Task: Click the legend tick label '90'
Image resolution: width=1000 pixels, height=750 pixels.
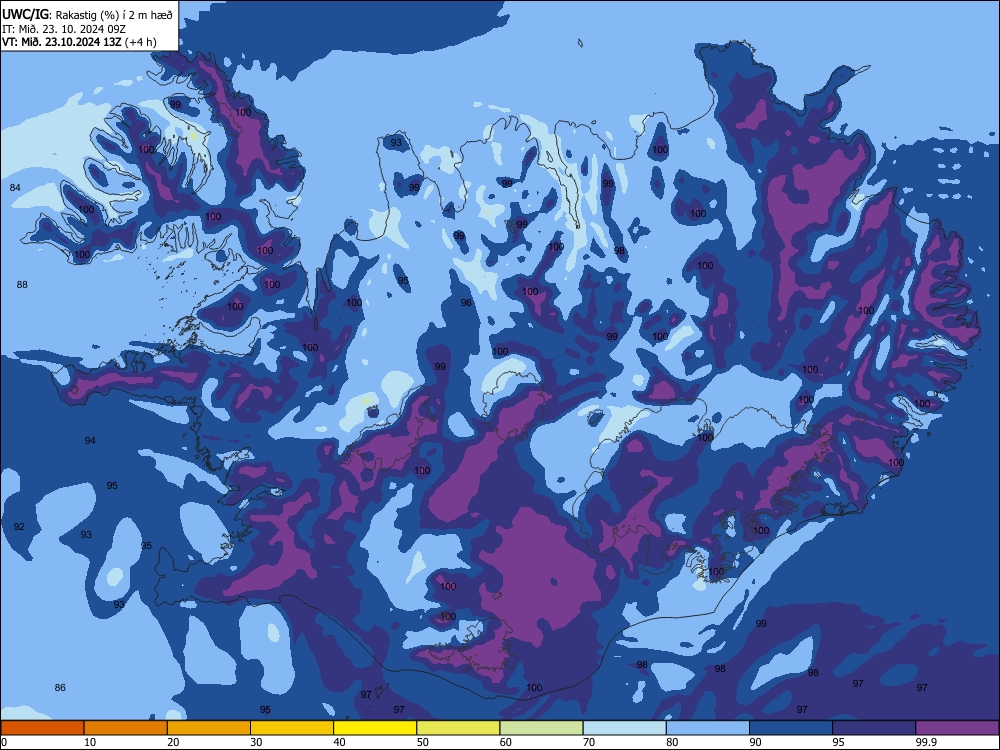Action: 755,742
